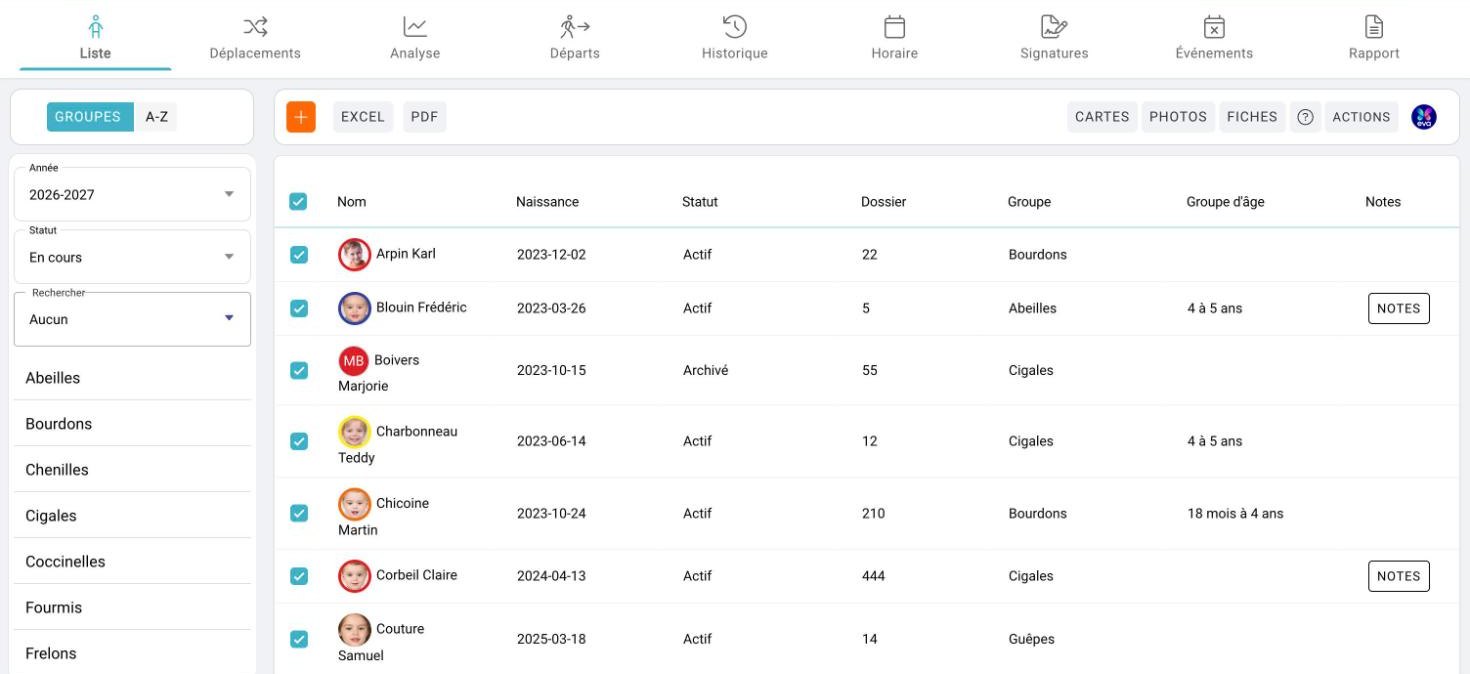This screenshot has height=674, width=1470.
Task: Open the Liste tab
Action: [95, 38]
